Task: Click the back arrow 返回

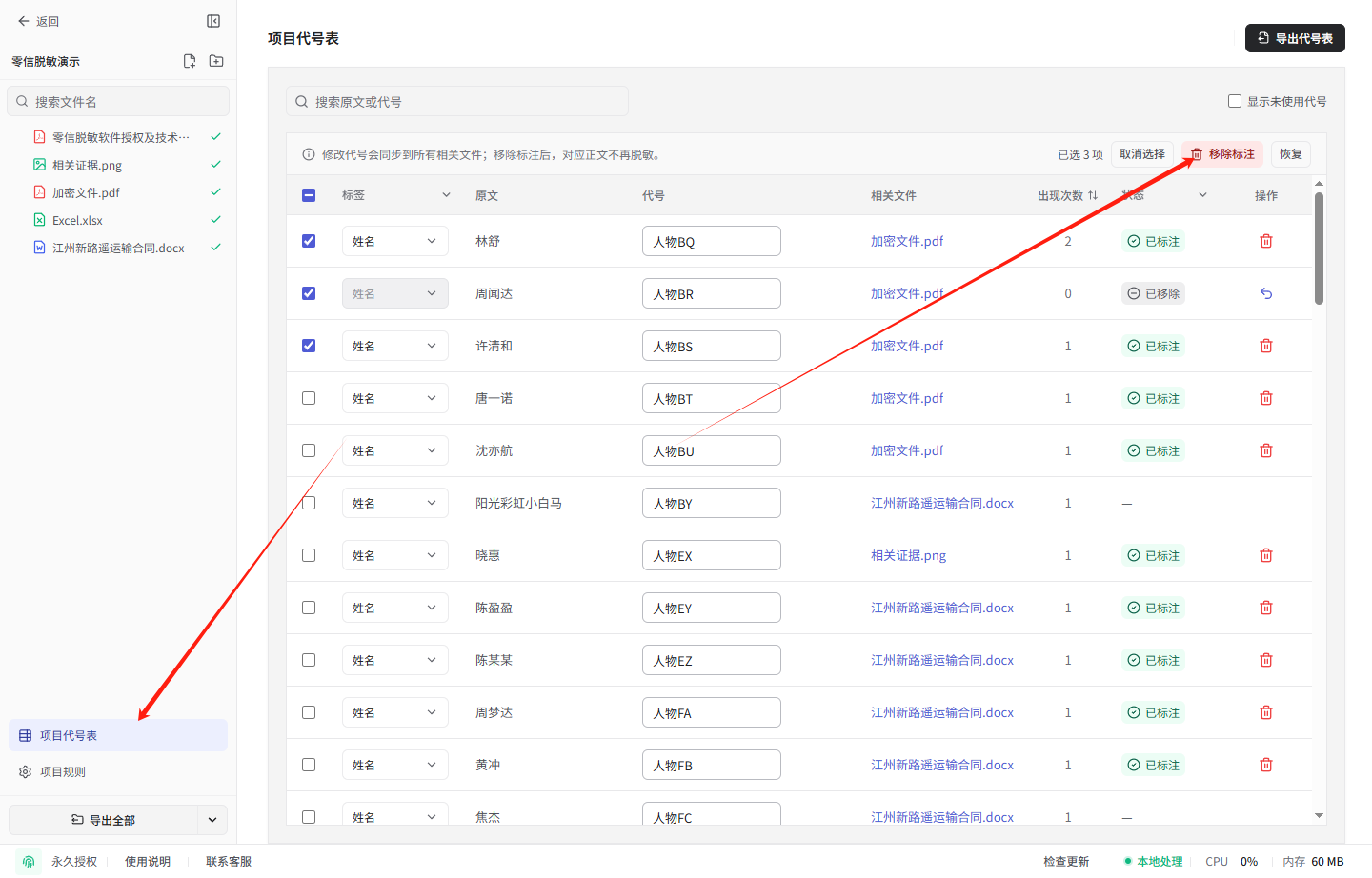Action: coord(38,21)
